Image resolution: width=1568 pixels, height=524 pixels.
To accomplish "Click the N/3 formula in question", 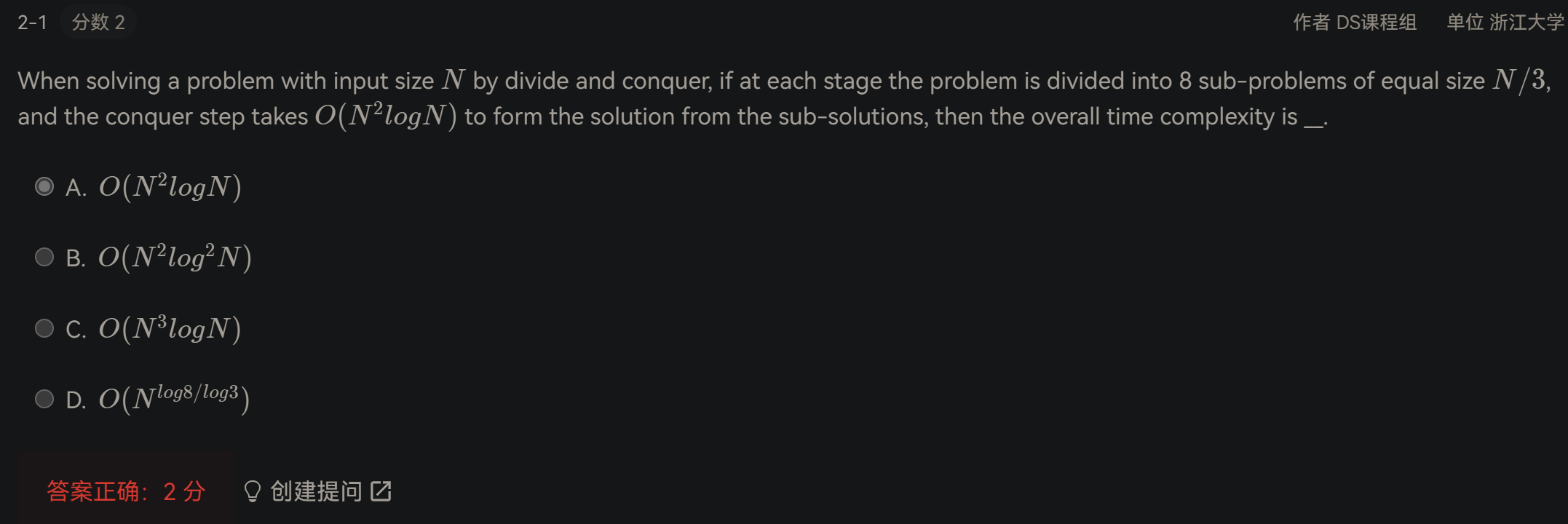I will 1519,79.
